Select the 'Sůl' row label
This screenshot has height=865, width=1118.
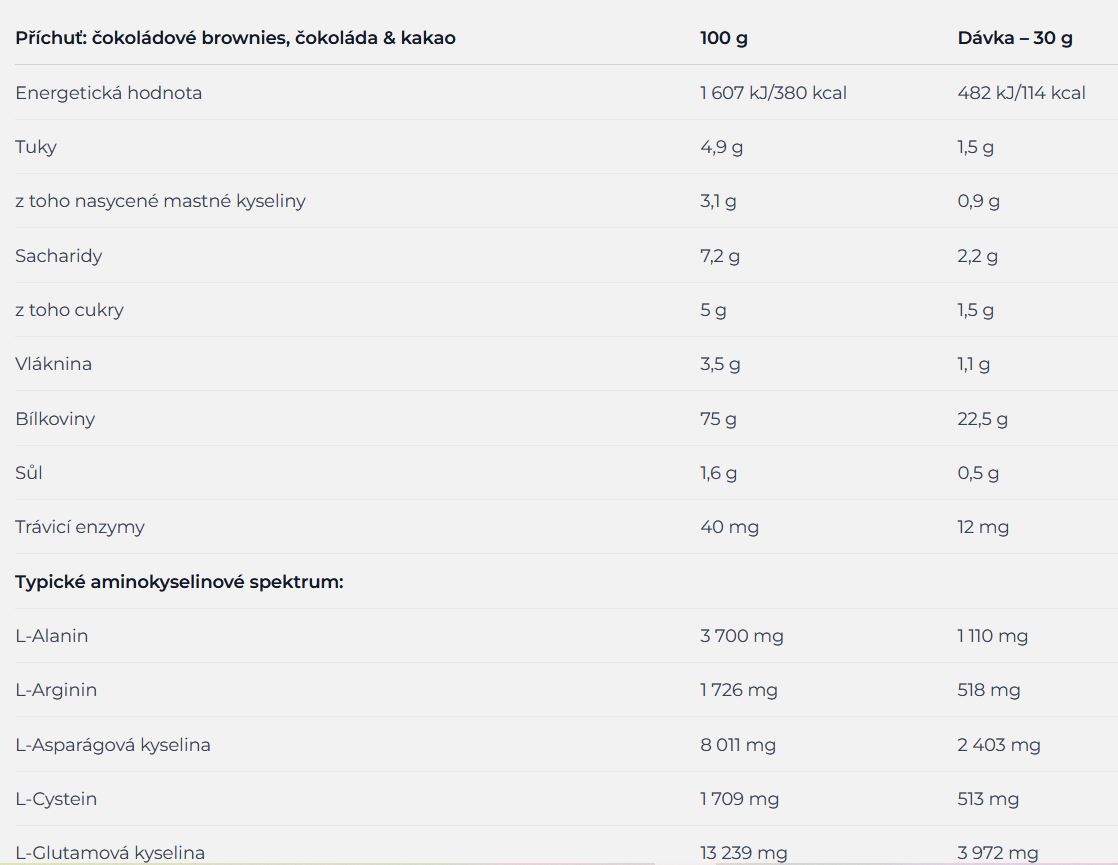29,473
